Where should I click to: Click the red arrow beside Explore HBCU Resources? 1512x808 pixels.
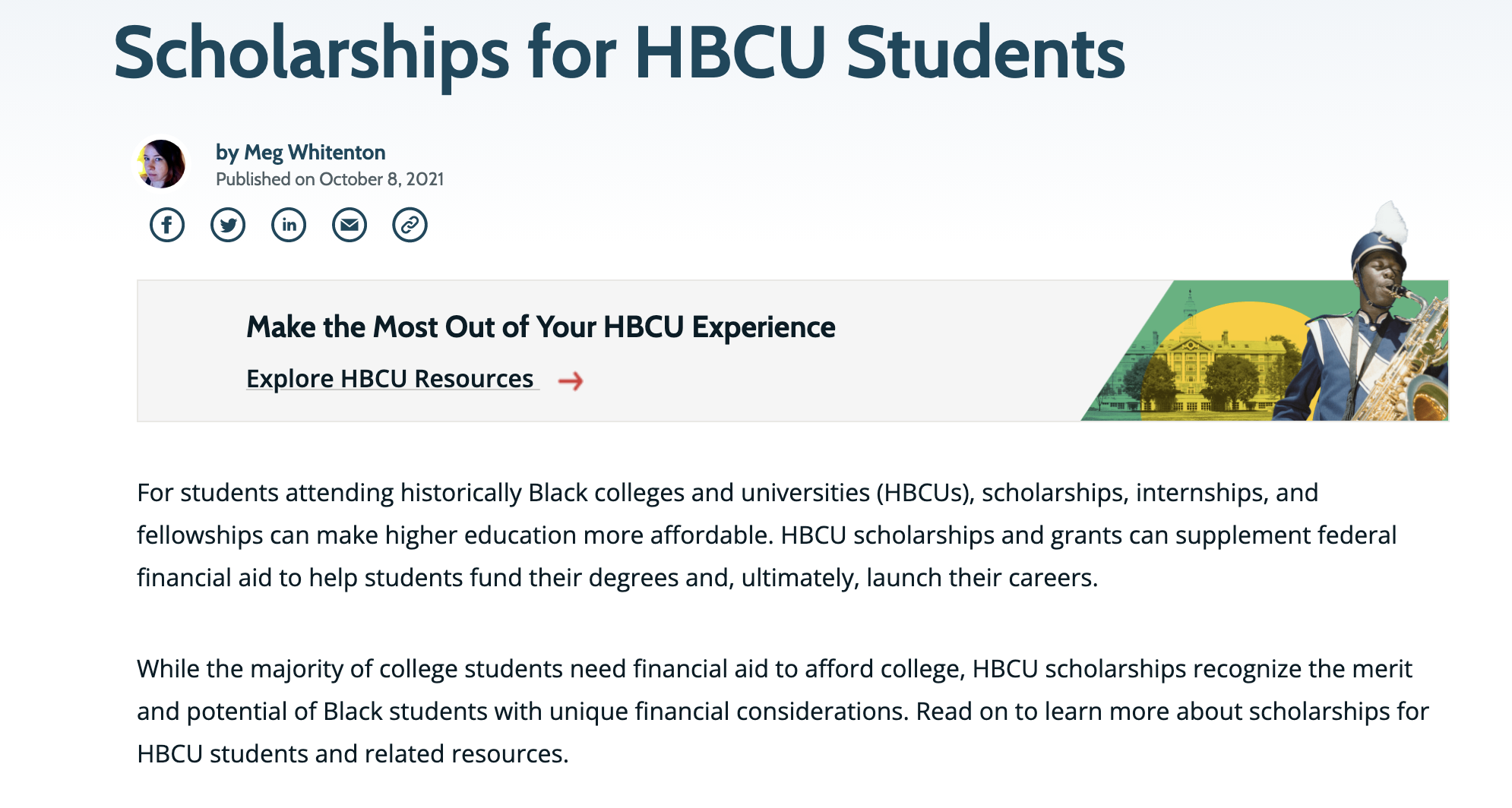click(x=571, y=380)
